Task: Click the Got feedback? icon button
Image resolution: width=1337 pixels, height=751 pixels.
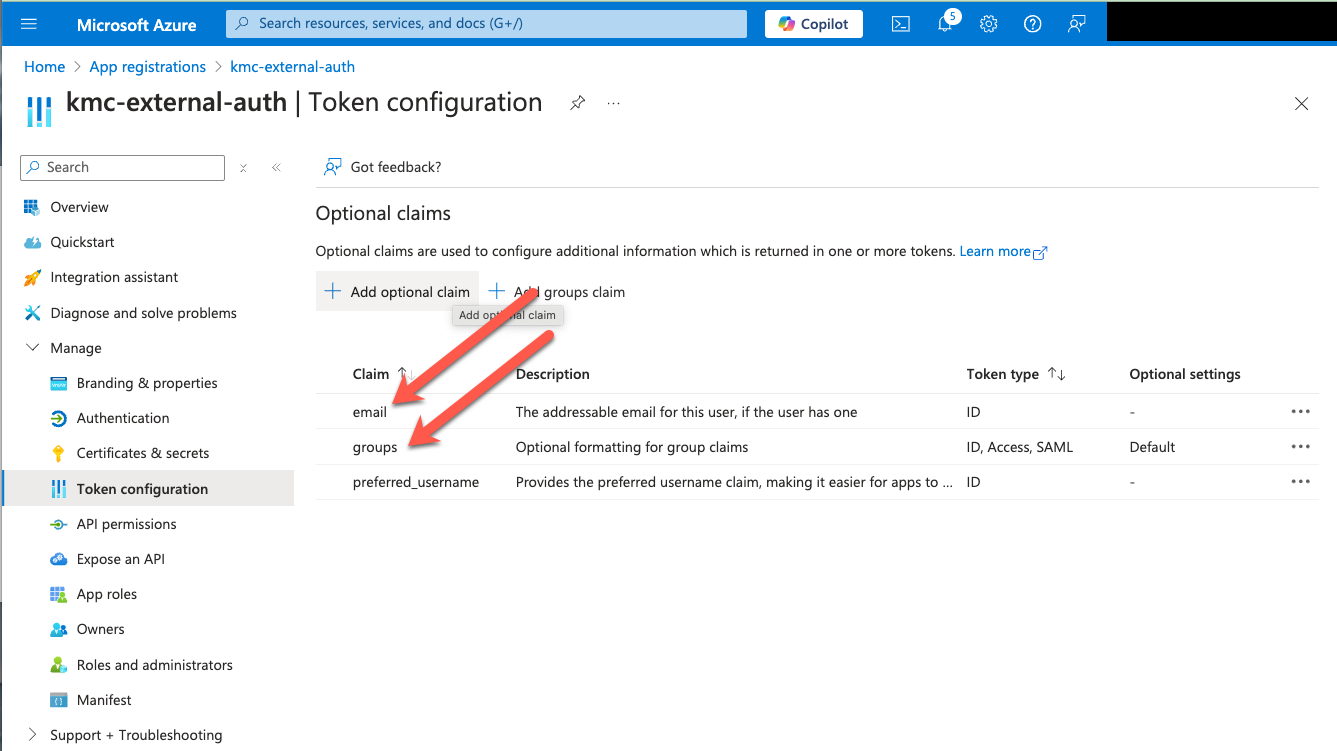Action: coord(331,166)
